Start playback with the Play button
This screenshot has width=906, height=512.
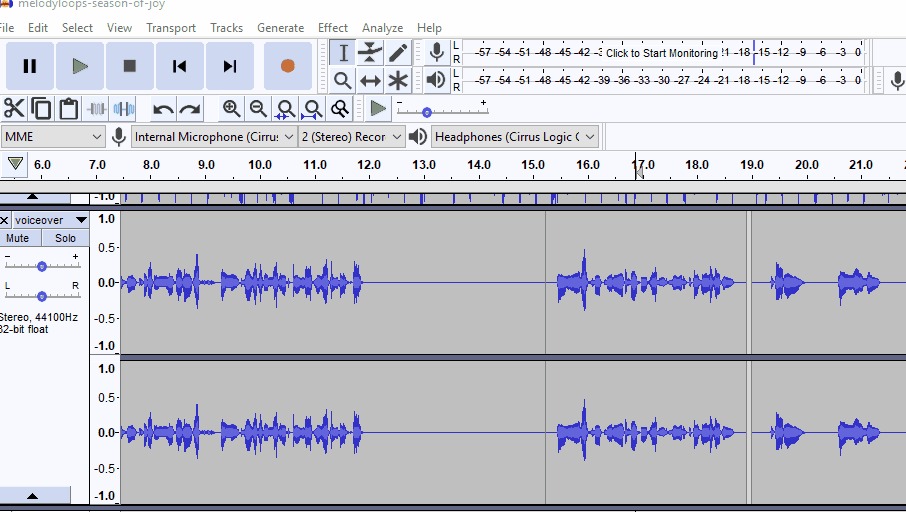(80, 66)
